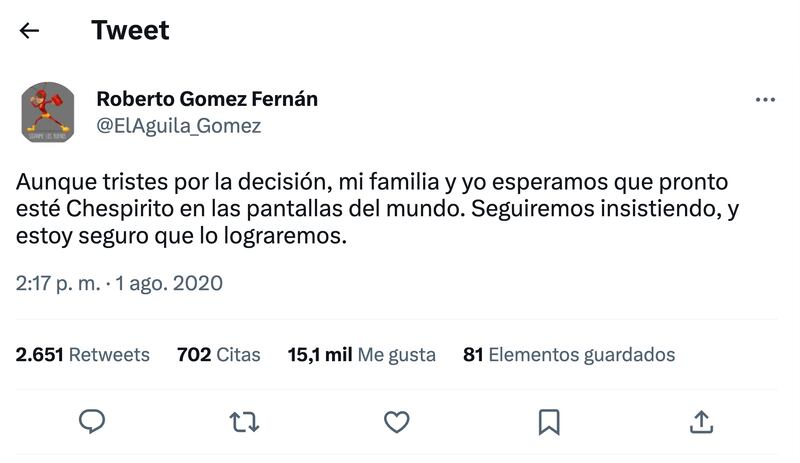See the 15,1 mil Me gusta list
Image resolution: width=800 pixels, height=463 pixels.
pyautogui.click(x=361, y=354)
